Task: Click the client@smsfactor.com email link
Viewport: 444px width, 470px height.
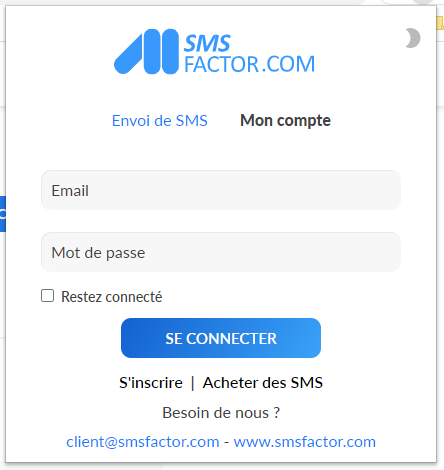Action: tap(143, 442)
